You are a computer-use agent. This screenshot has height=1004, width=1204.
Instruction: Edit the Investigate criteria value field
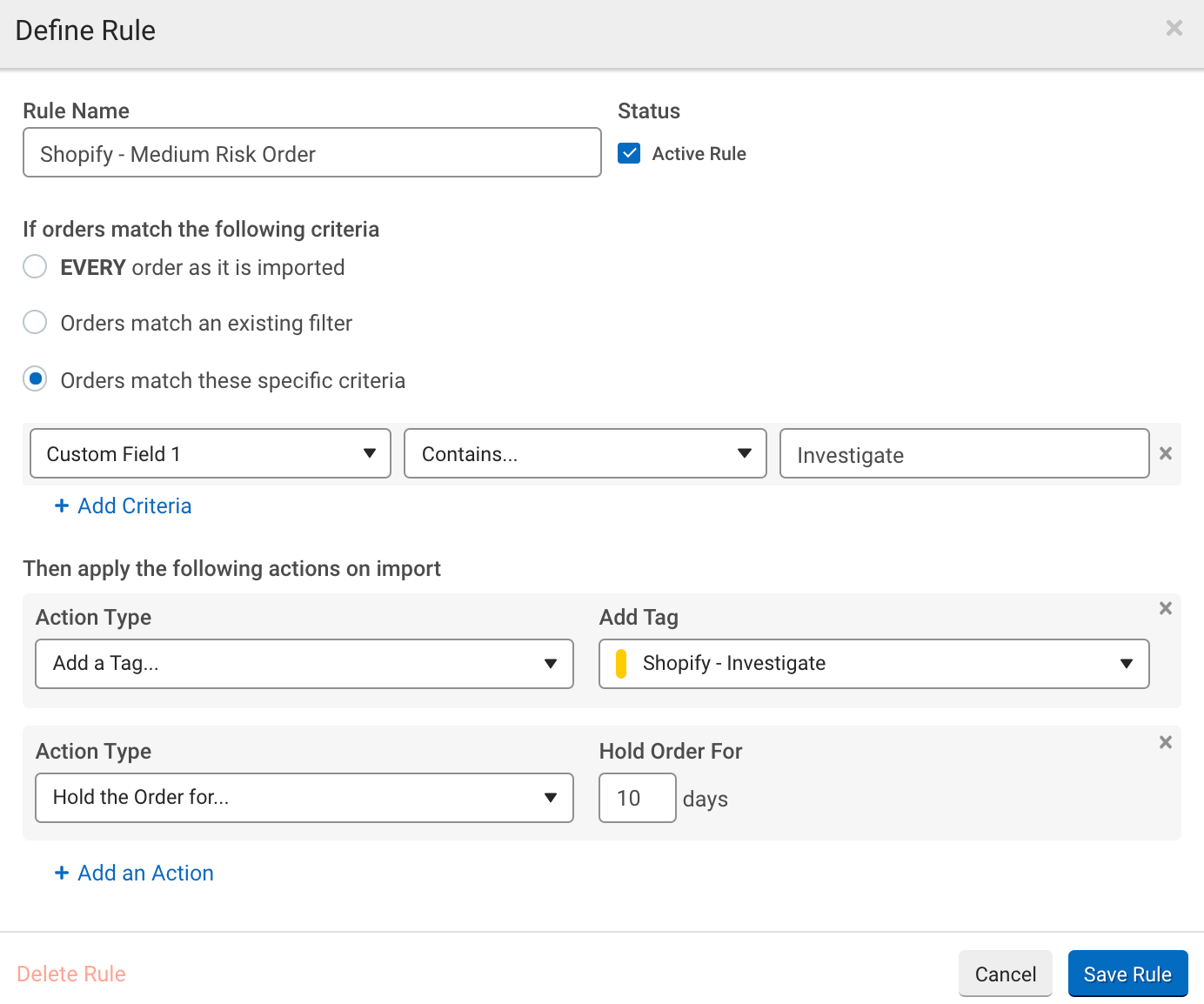pos(965,453)
